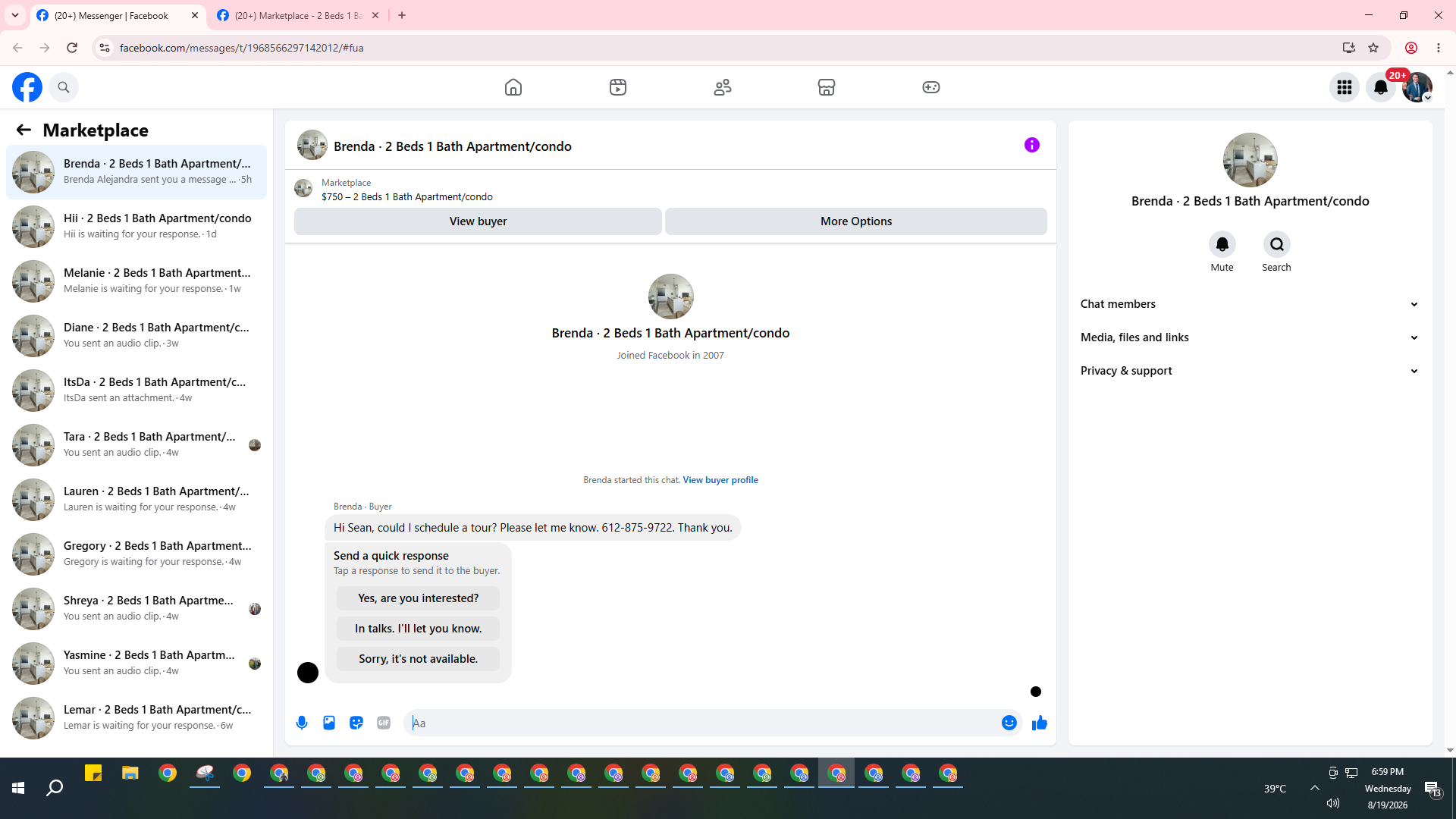Open the taskbar clock and date
The height and width of the screenshot is (819, 1456).
click(1388, 788)
